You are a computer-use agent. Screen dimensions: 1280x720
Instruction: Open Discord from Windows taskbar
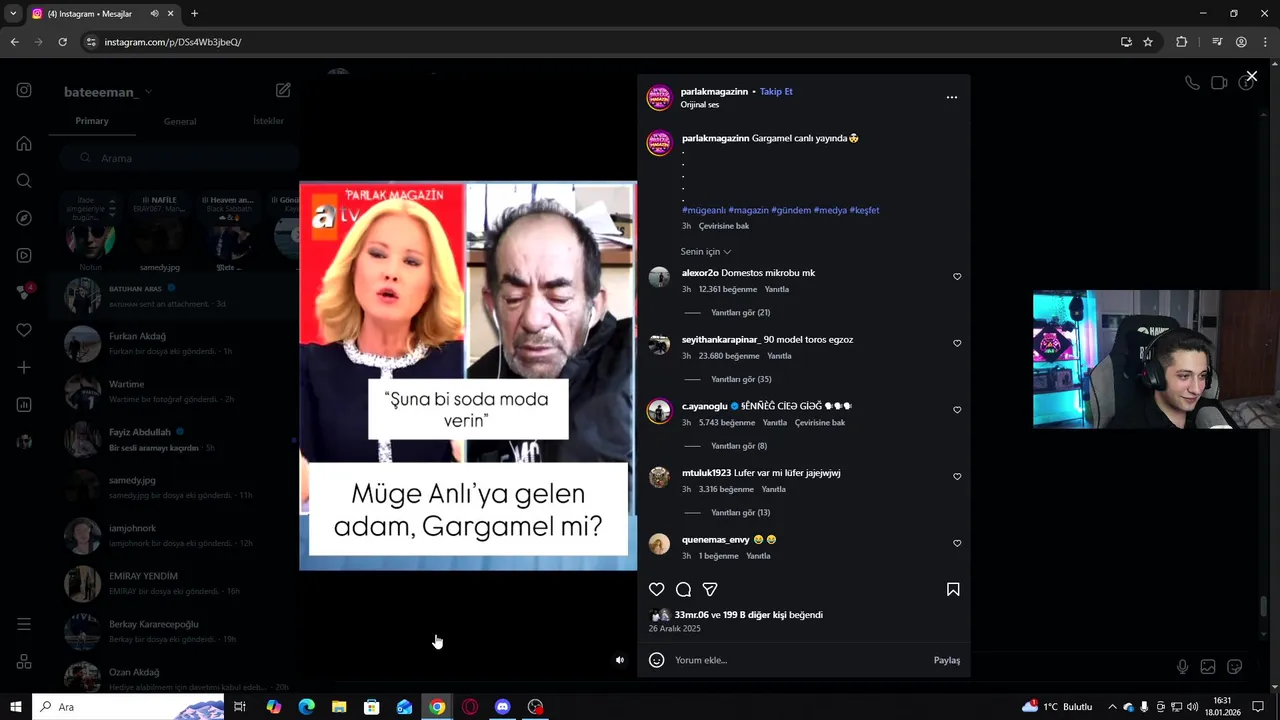(502, 707)
